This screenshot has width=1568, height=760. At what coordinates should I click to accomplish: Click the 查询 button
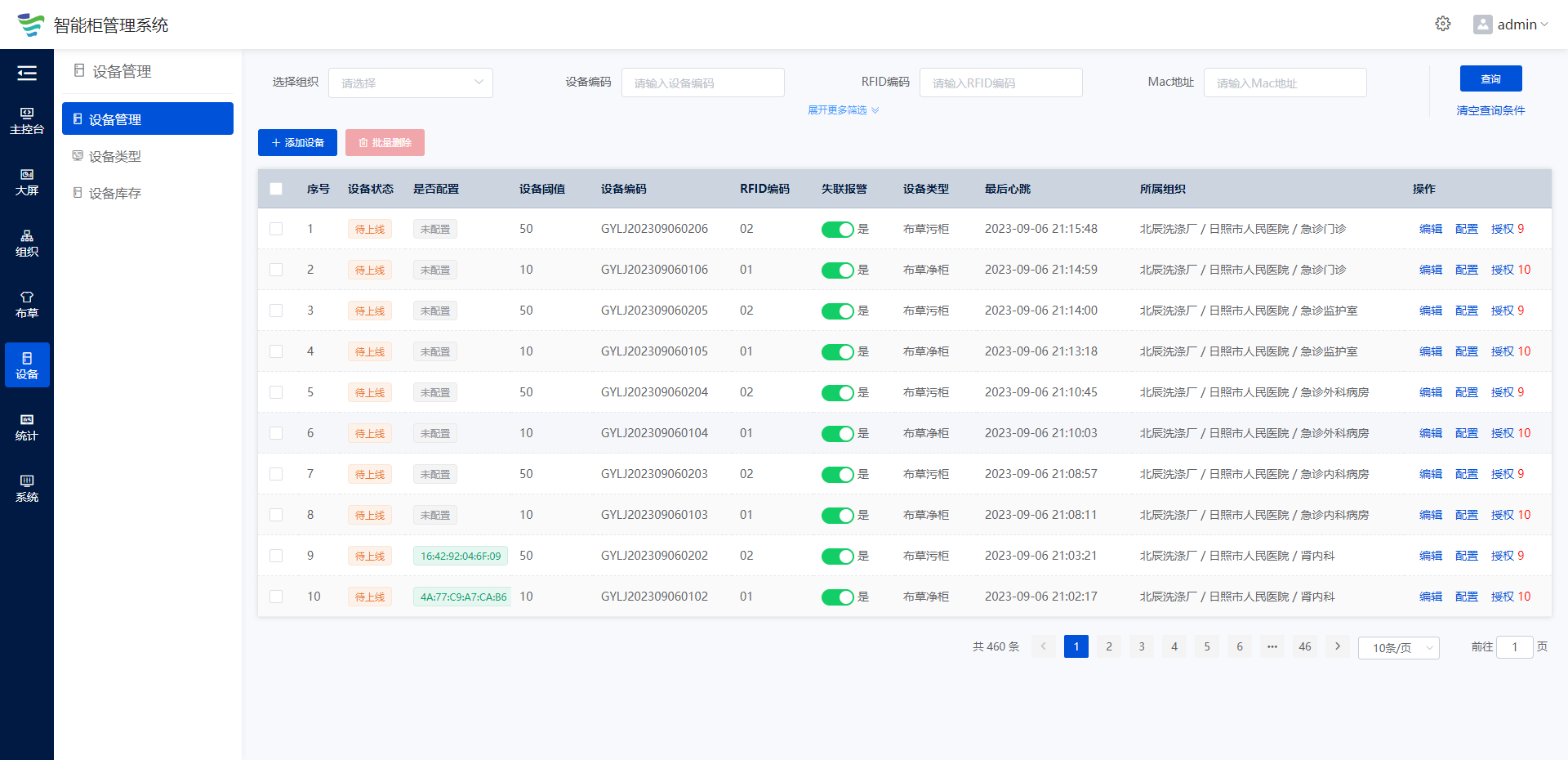point(1491,78)
